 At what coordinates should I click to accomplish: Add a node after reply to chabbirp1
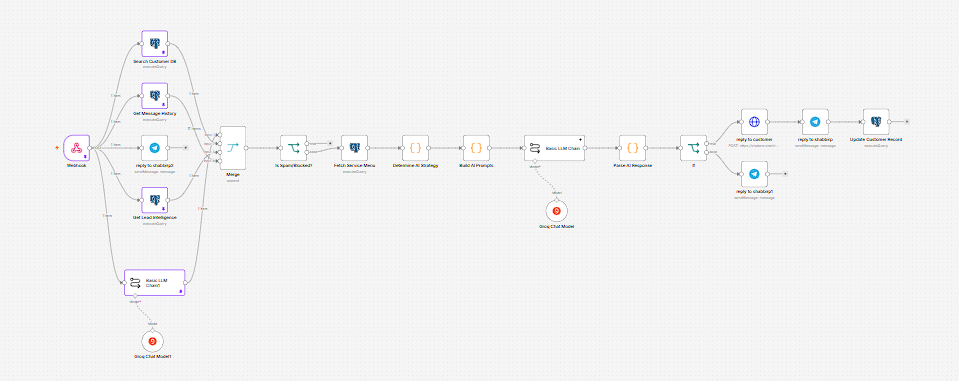784,174
